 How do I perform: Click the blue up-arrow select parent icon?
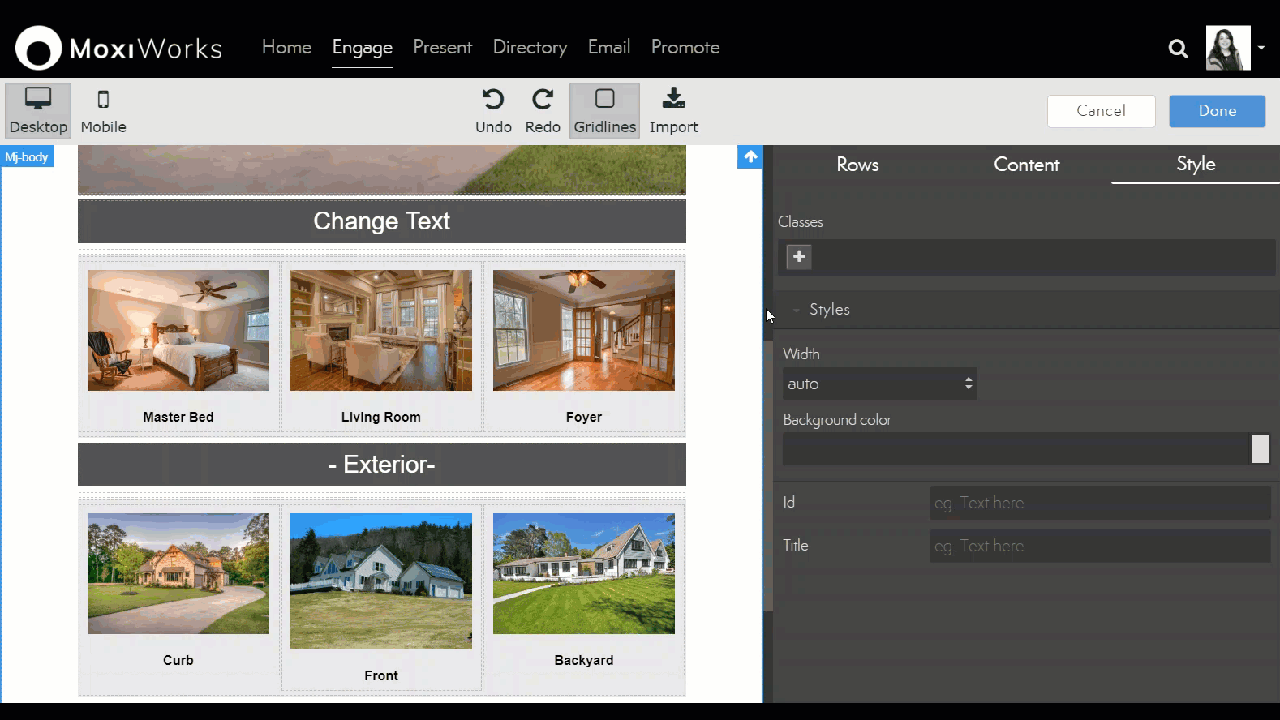click(750, 157)
